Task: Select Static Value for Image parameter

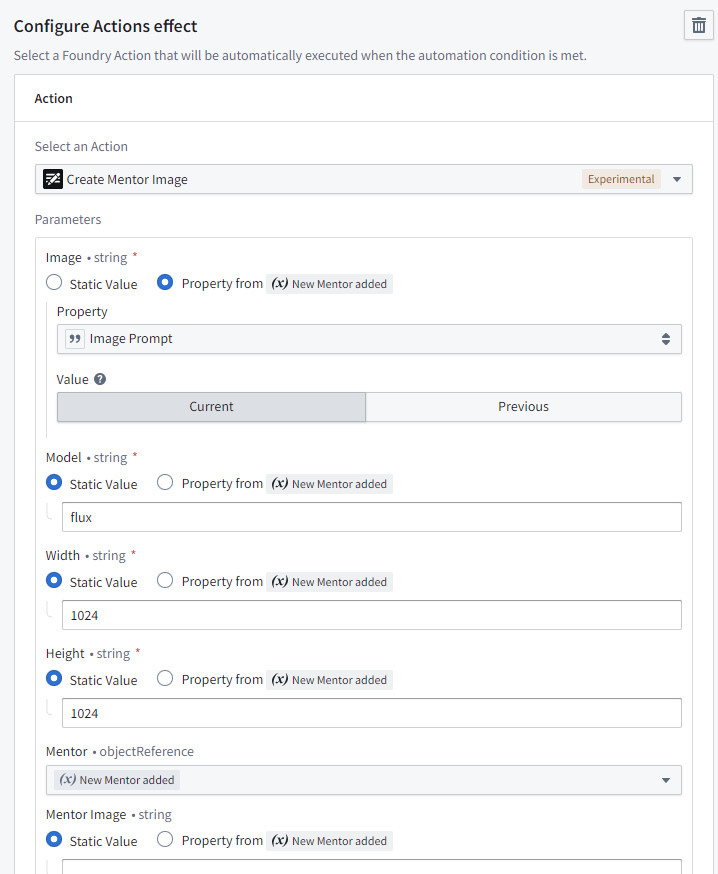Action: pos(55,283)
